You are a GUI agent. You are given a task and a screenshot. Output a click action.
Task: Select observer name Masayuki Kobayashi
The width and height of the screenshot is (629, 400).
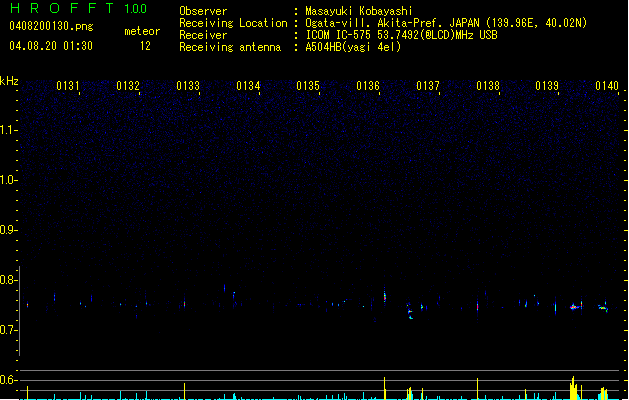pyautogui.click(x=359, y=11)
